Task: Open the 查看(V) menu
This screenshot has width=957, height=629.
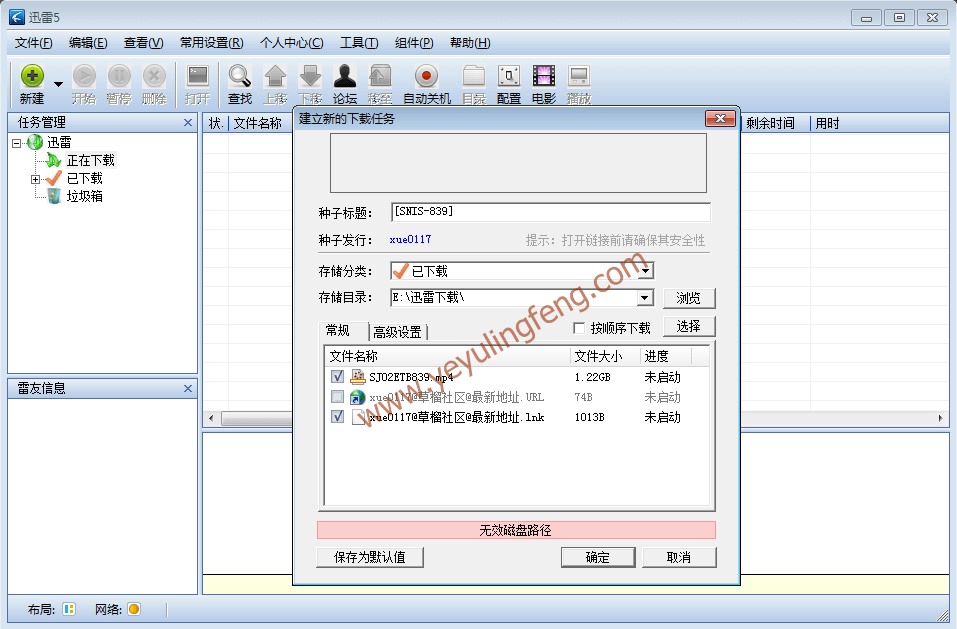Action: click(143, 43)
